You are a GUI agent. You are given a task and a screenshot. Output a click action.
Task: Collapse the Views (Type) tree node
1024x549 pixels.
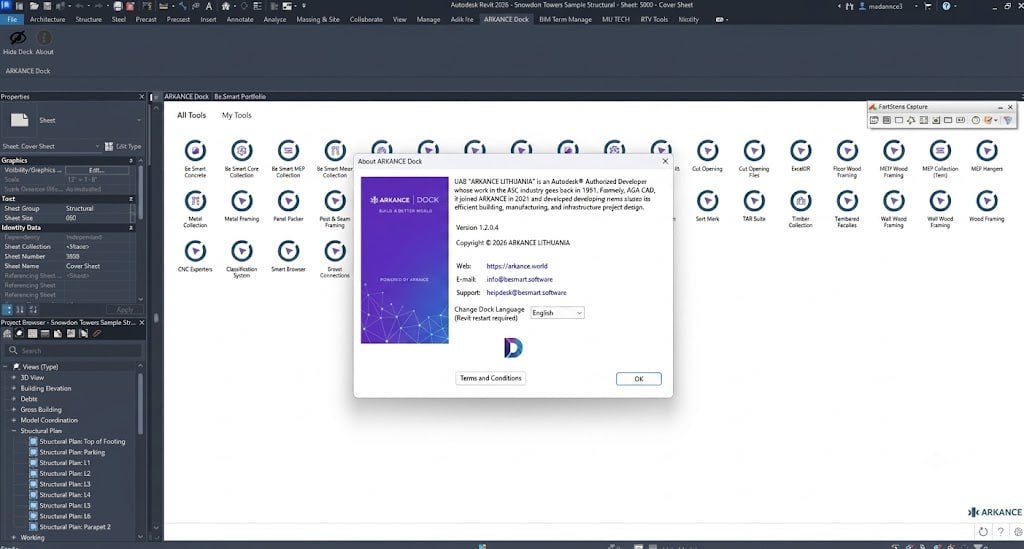6,367
